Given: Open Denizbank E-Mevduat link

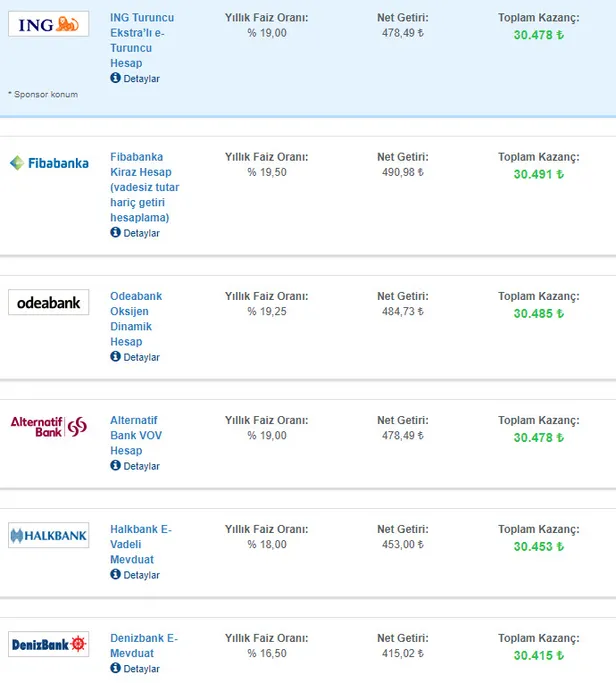Looking at the screenshot, I should click(x=143, y=645).
